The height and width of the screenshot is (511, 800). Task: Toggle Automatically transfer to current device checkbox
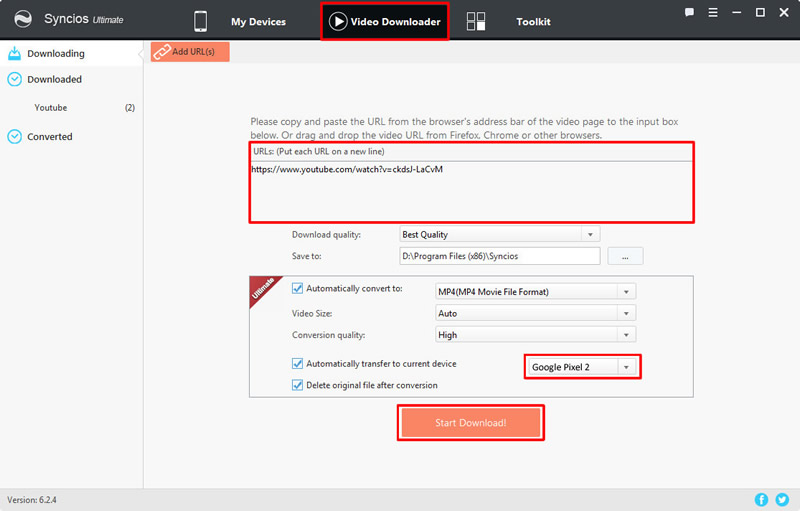tap(297, 364)
